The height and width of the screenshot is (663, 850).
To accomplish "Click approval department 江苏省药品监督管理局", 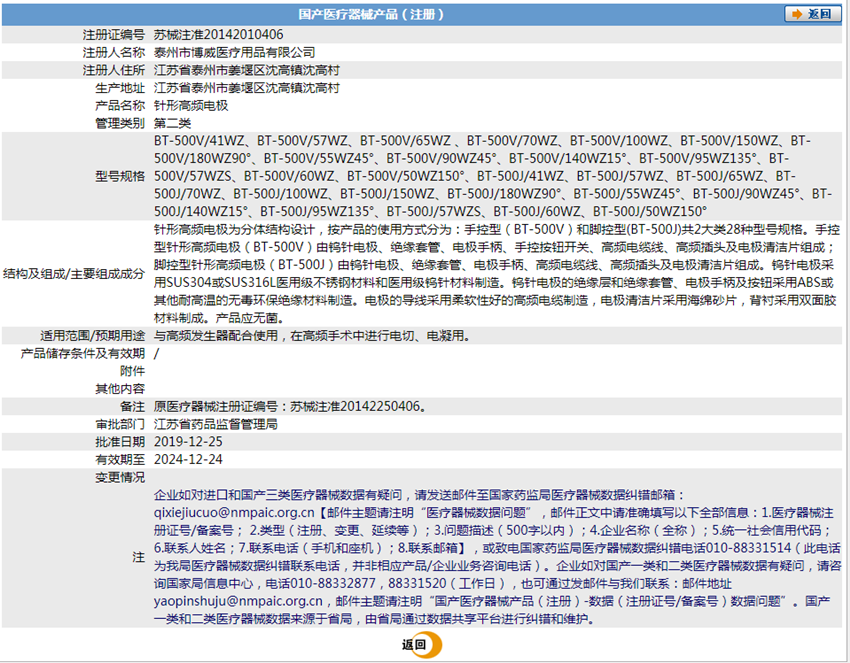I will (215, 424).
